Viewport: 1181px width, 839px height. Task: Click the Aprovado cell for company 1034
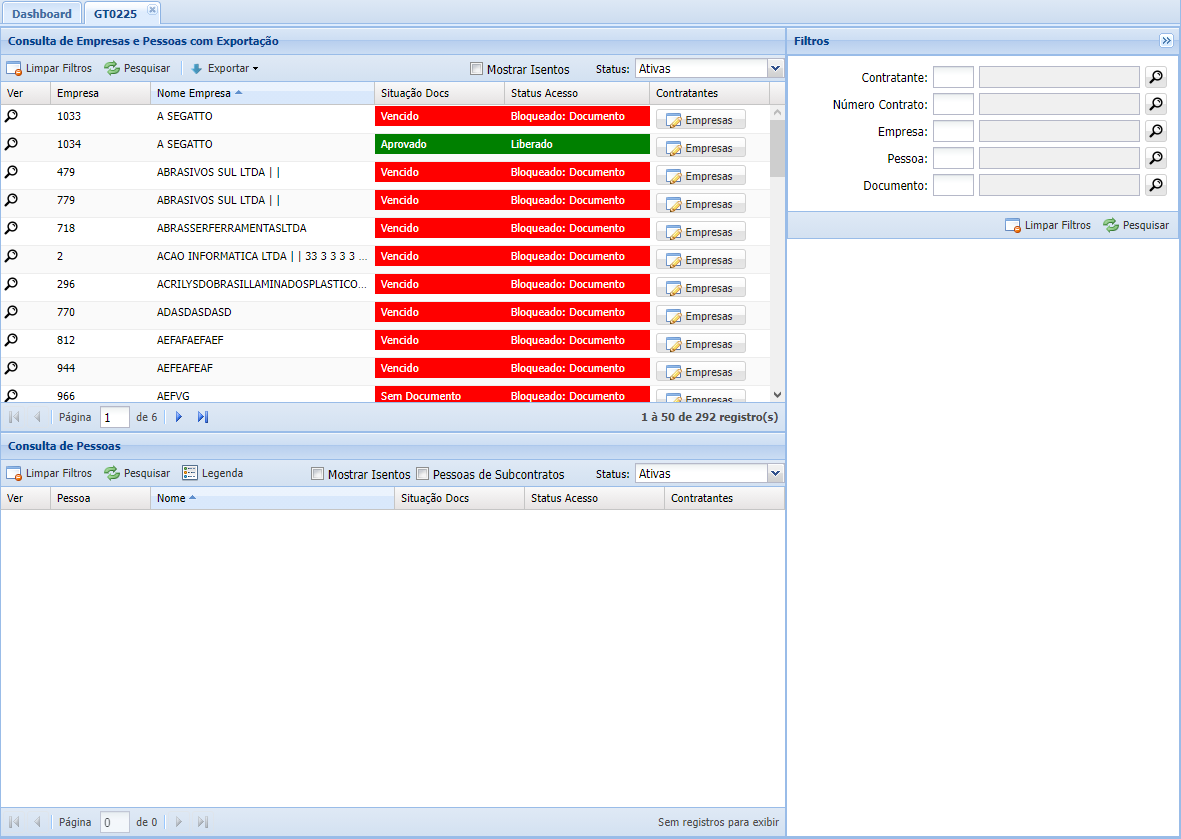pyautogui.click(x=440, y=144)
